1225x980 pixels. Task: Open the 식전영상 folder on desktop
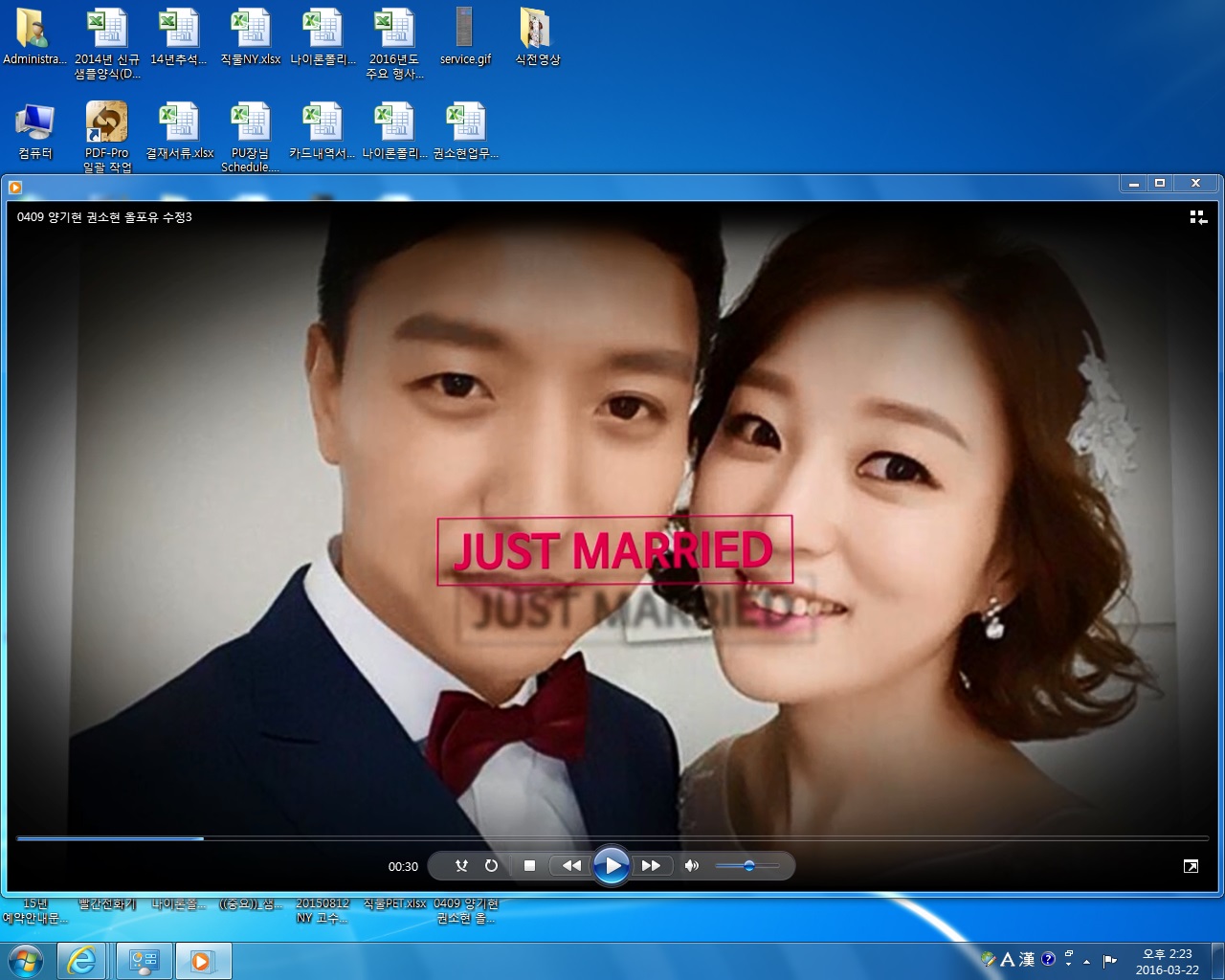point(537,36)
